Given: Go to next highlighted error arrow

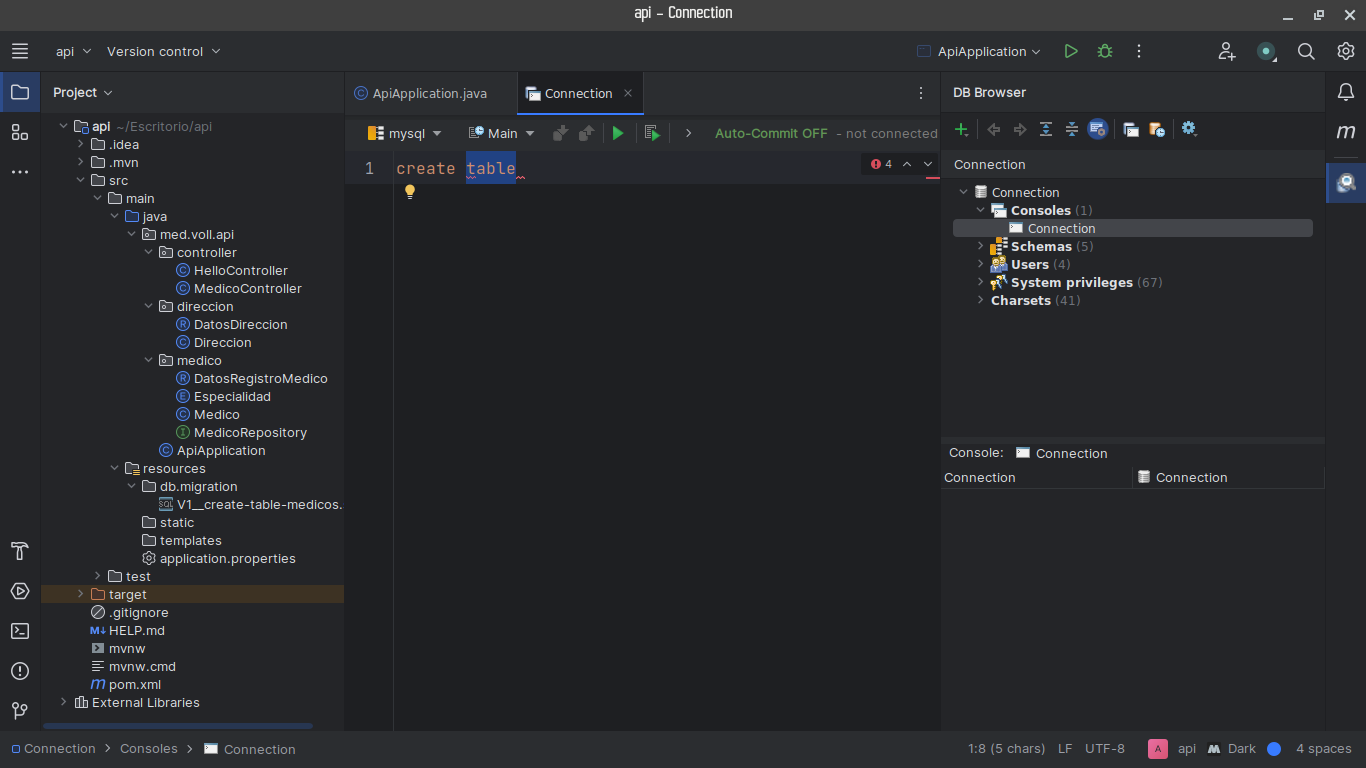Looking at the screenshot, I should point(928,164).
